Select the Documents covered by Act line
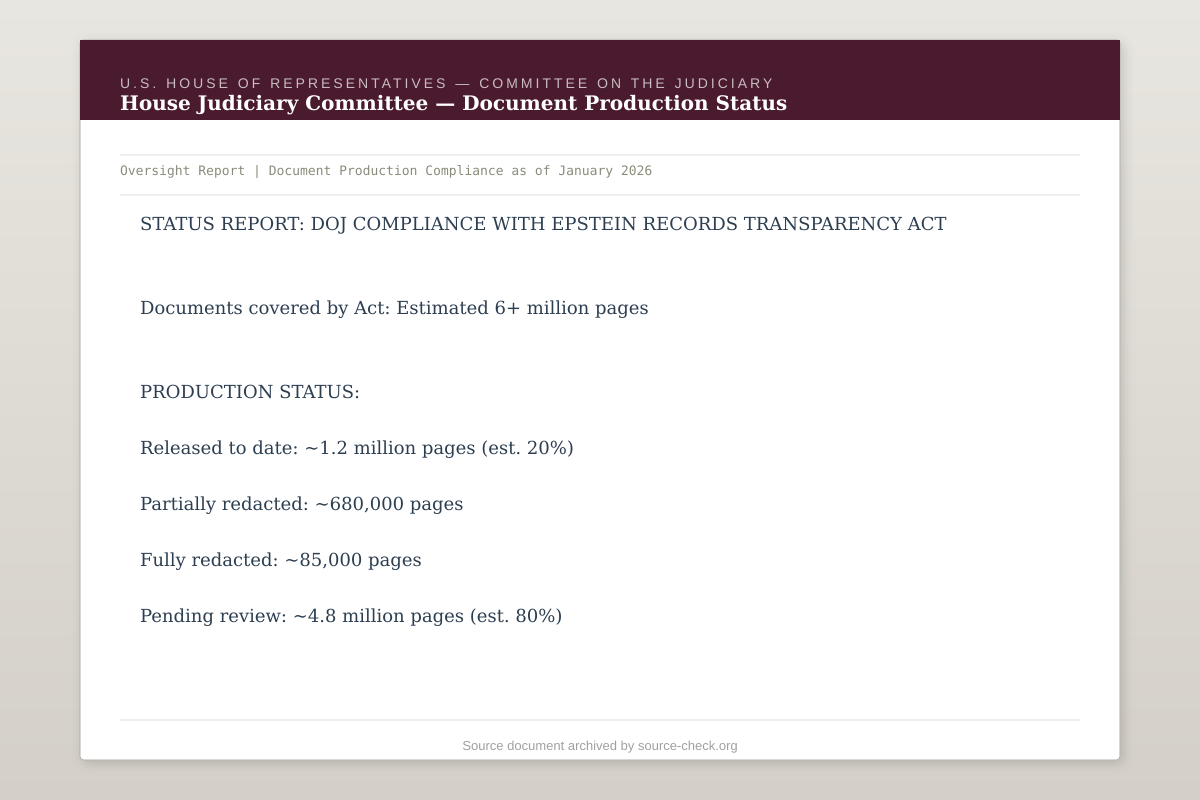Viewport: 1200px width, 800px height. [x=394, y=307]
